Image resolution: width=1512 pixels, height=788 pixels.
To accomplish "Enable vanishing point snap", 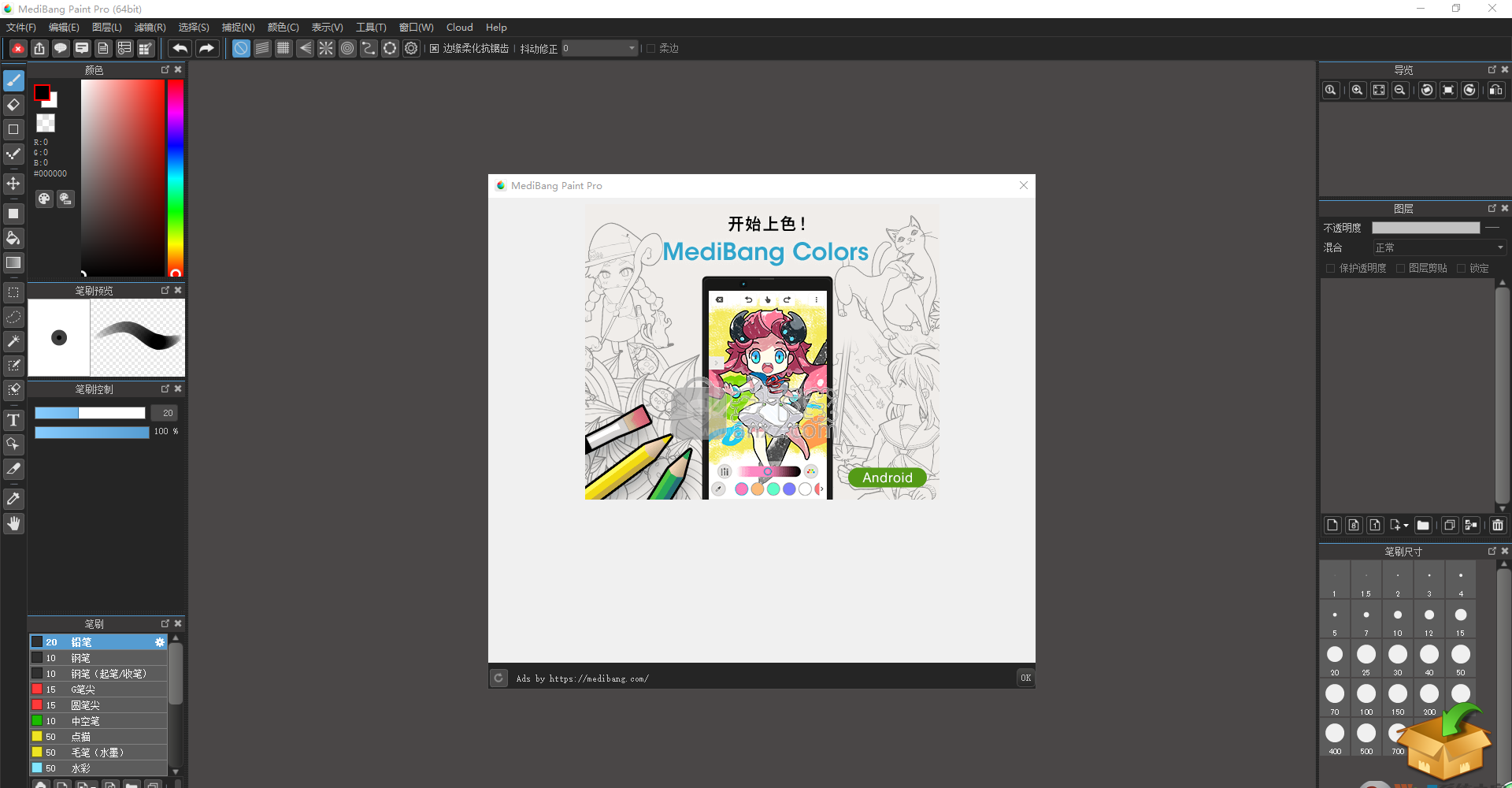I will pos(305,48).
